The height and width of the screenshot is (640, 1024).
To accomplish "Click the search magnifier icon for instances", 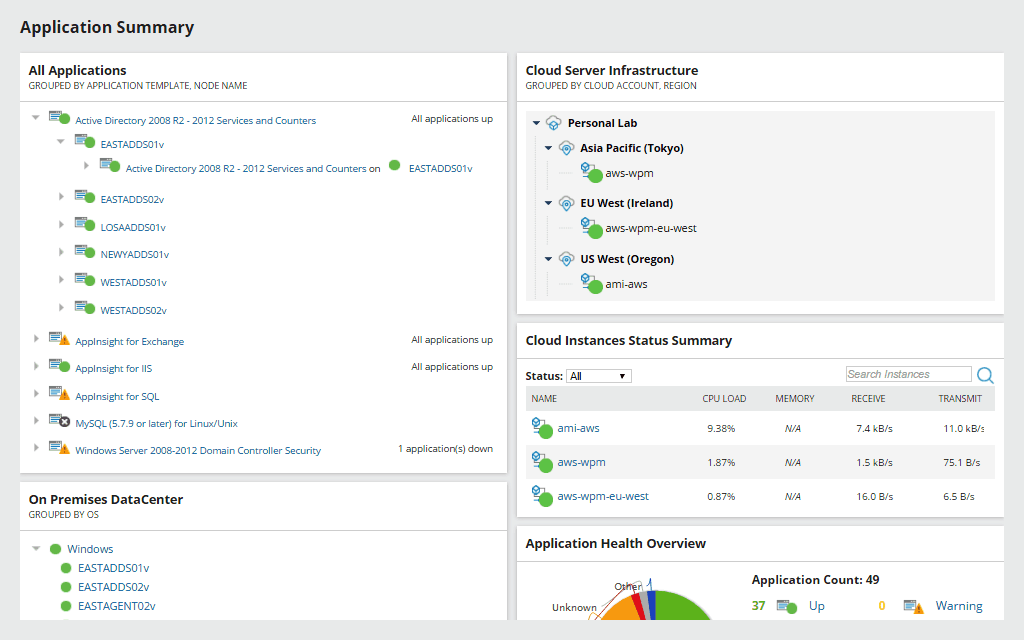I will [x=985, y=375].
